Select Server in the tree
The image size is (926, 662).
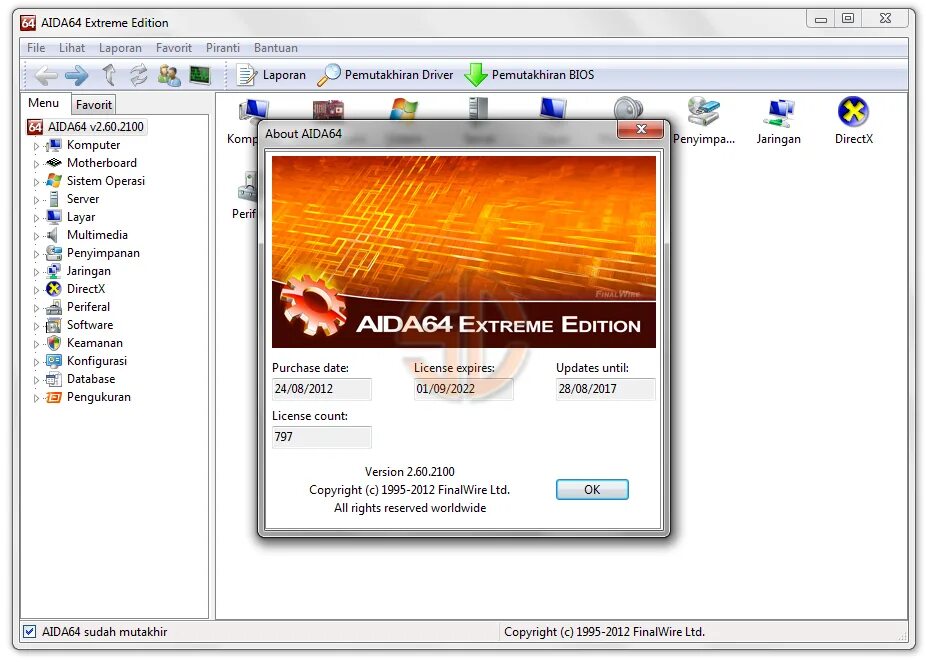point(83,198)
